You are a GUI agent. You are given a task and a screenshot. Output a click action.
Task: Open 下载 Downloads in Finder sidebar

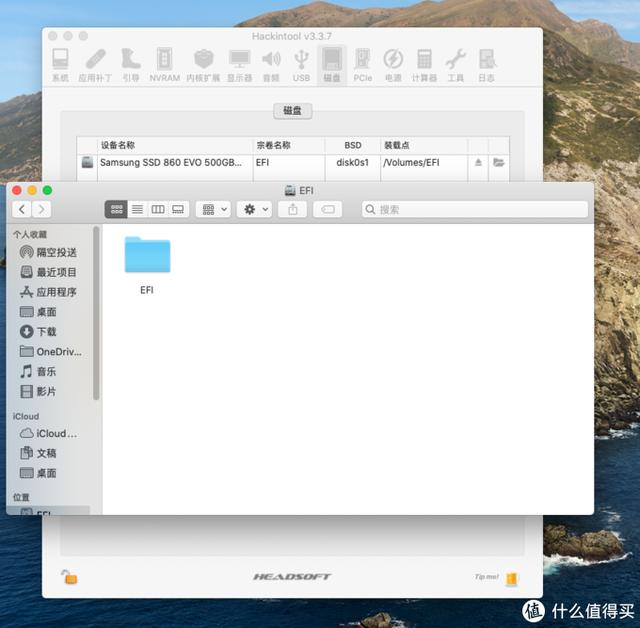pos(38,332)
